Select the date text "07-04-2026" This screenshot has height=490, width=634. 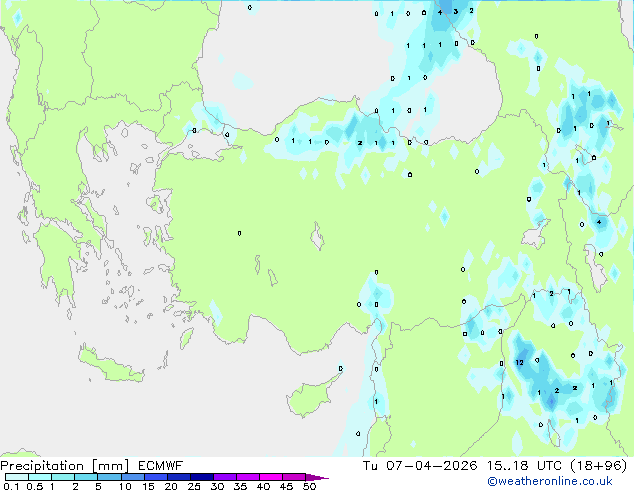pyautogui.click(x=432, y=466)
